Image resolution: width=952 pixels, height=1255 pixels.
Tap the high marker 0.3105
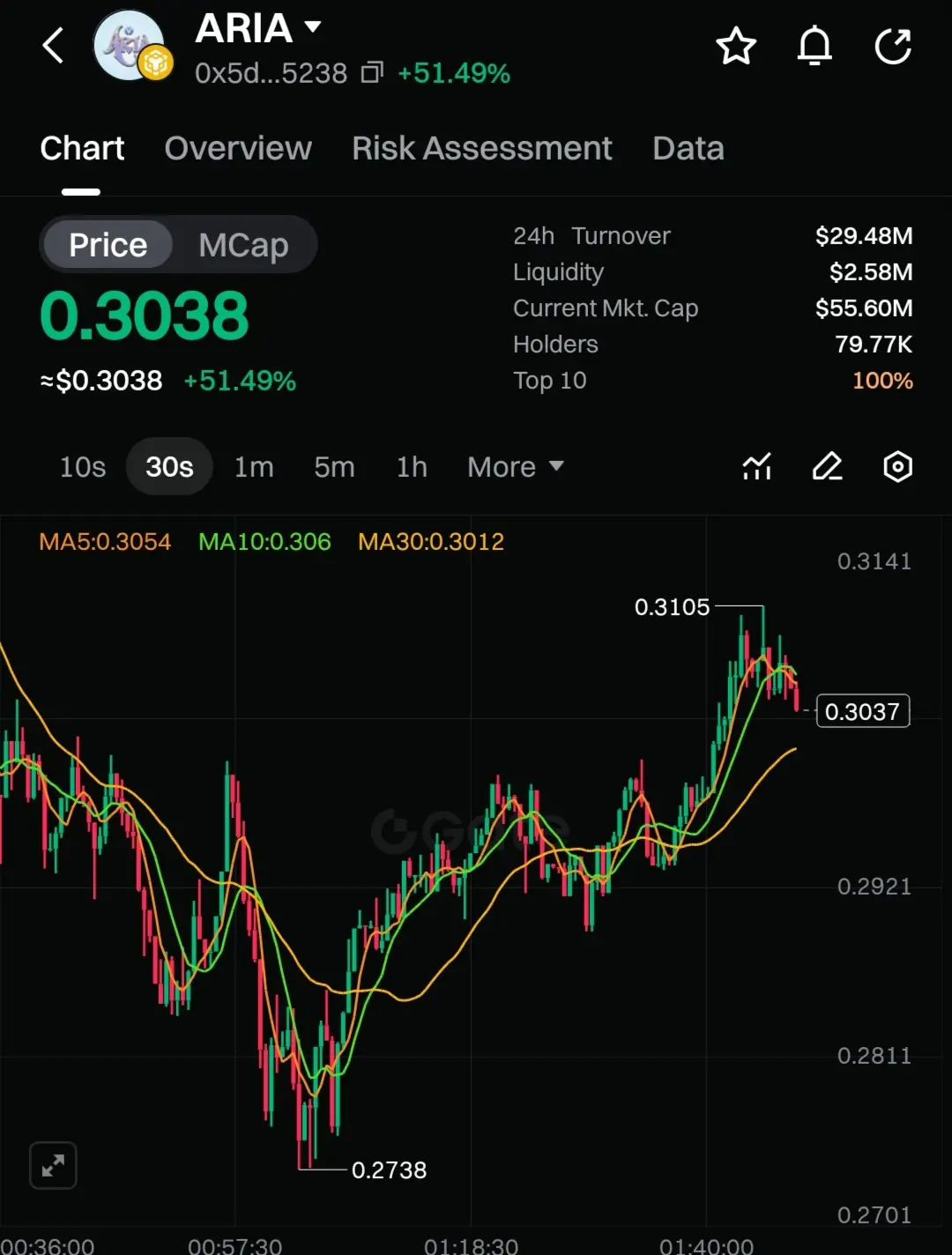click(672, 606)
